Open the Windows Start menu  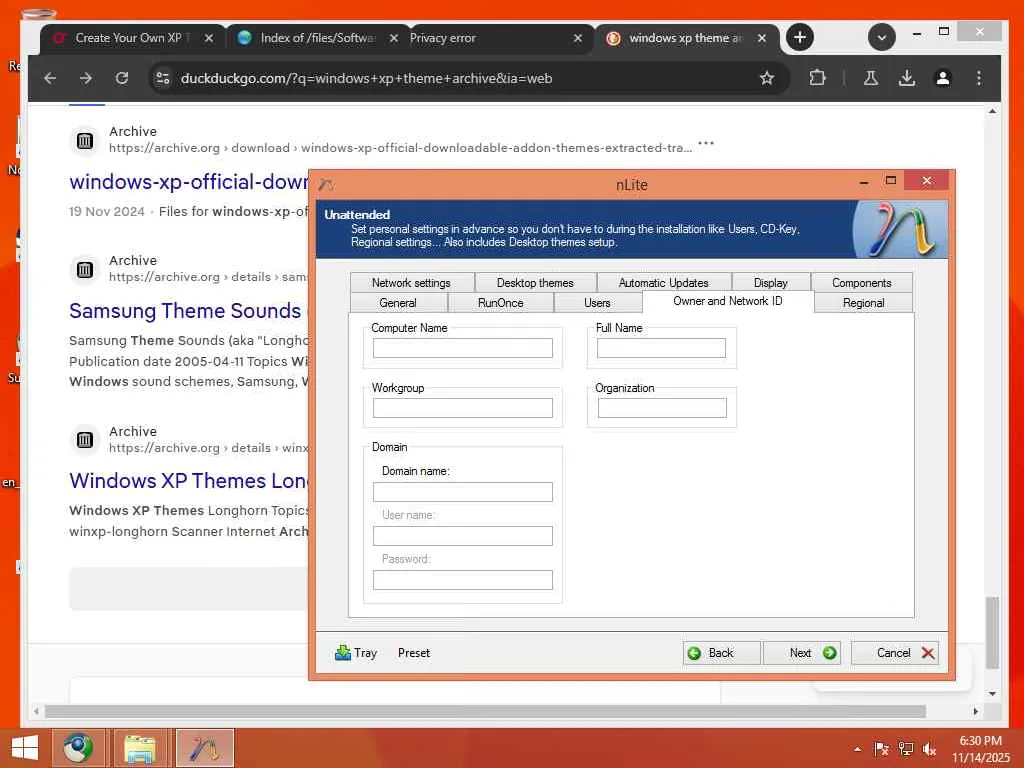tap(25, 748)
